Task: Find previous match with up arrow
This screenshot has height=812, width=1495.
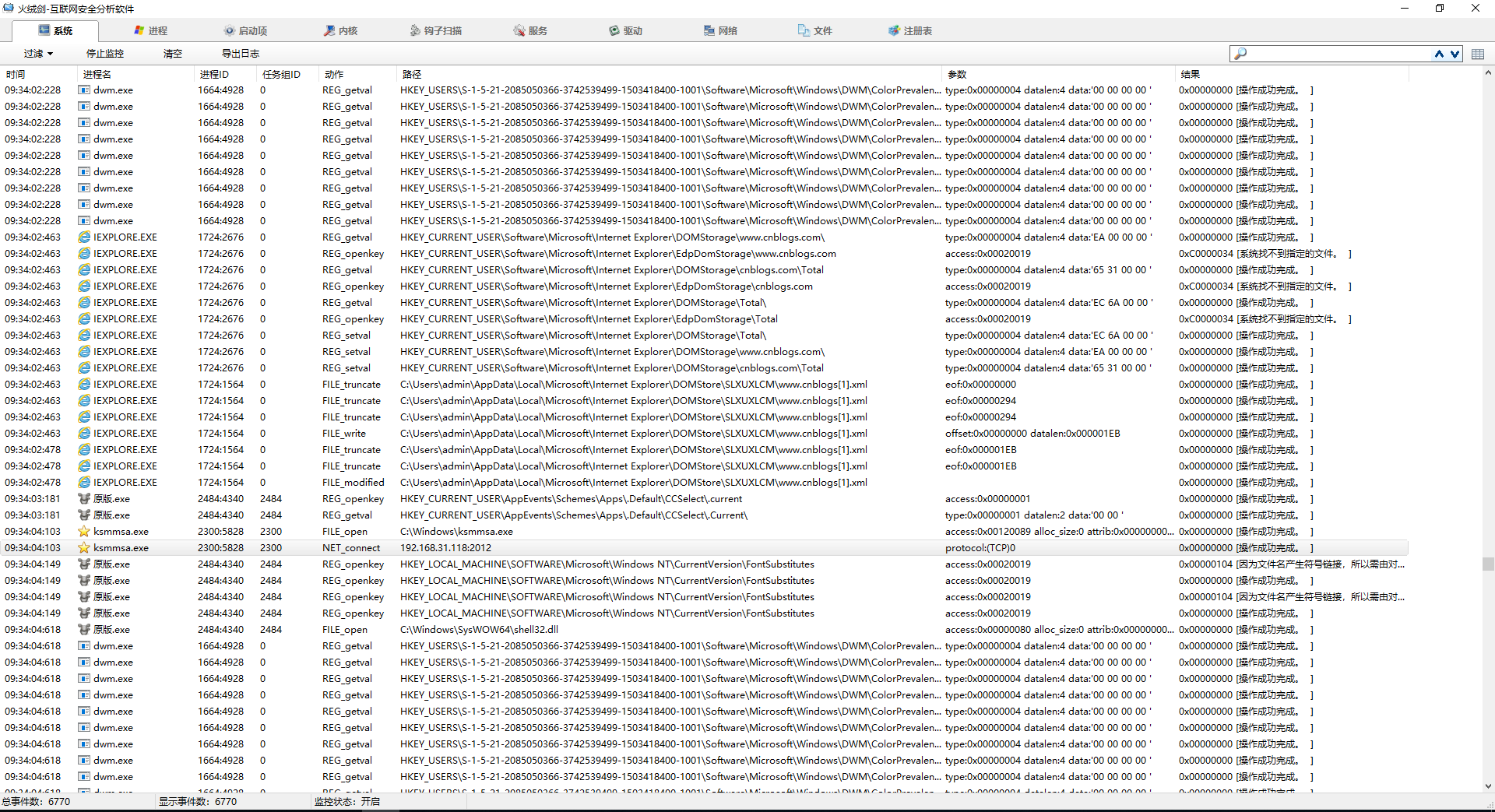Action: [x=1439, y=54]
